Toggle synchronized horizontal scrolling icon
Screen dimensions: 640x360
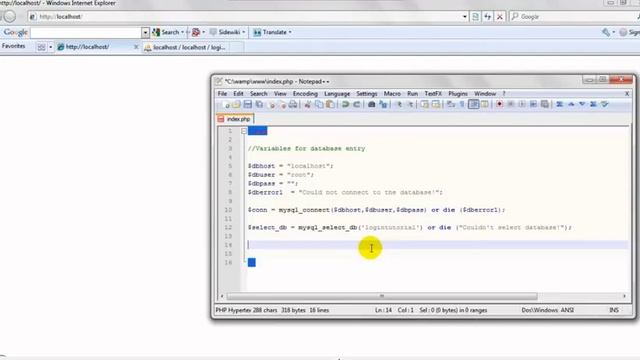(436, 104)
